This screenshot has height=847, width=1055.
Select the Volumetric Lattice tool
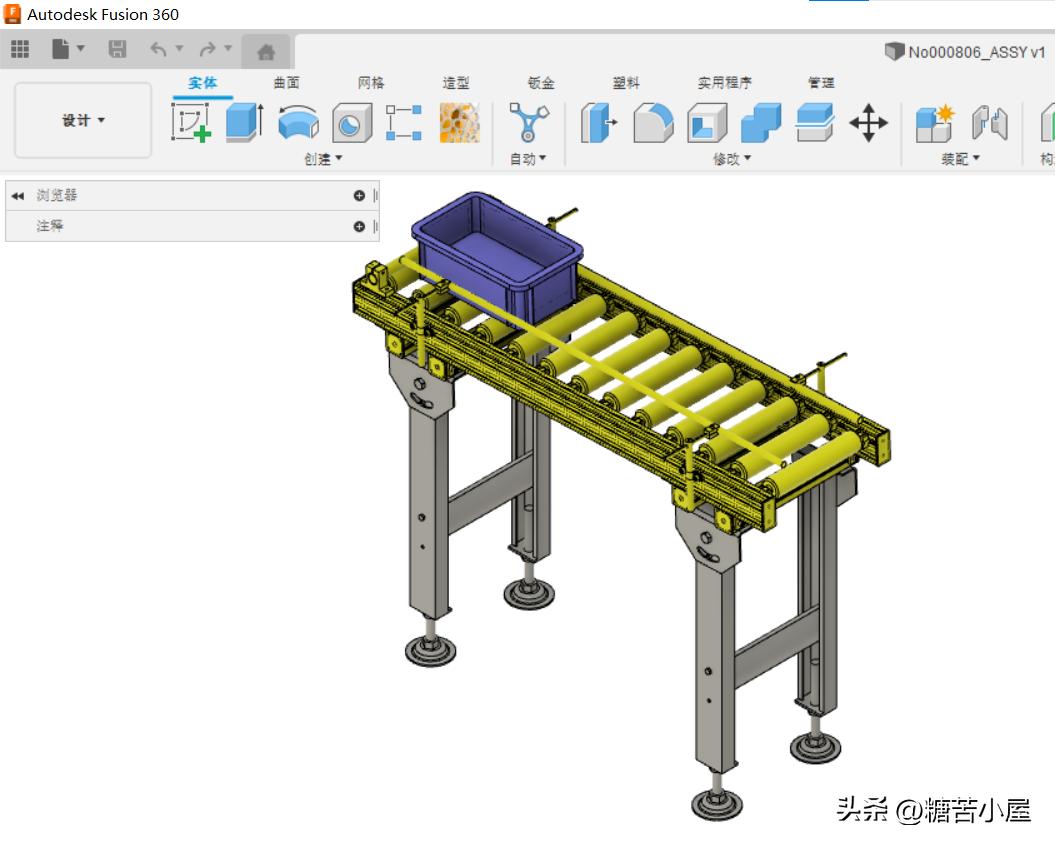(x=460, y=122)
